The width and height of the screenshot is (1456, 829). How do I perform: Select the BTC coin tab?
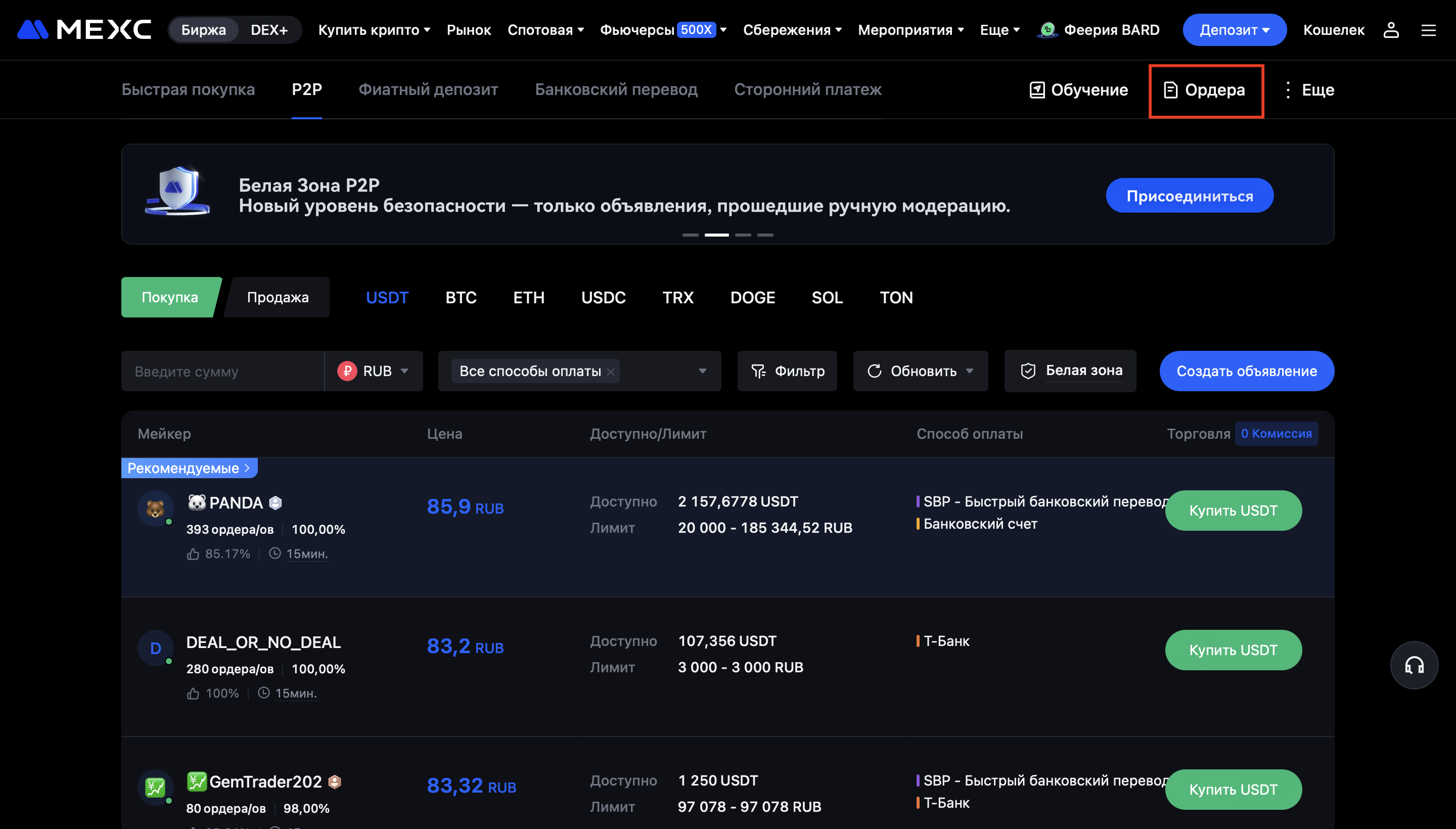point(461,297)
